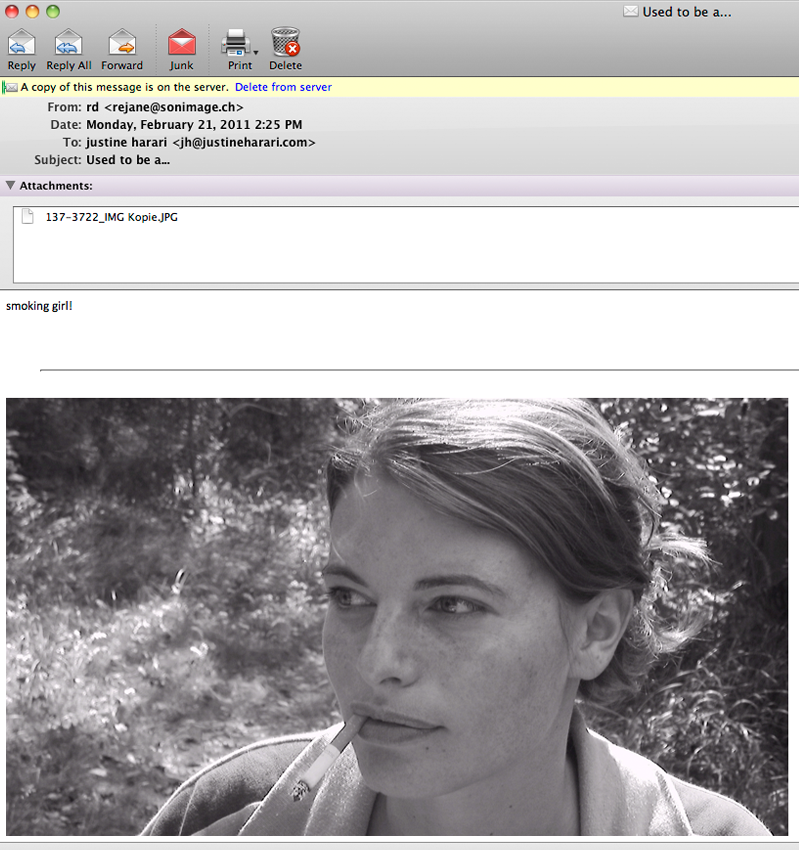Image resolution: width=799 pixels, height=850 pixels.
Task: Select attachment 137-3722_IMG Kopie.JPG
Action: coord(111,217)
